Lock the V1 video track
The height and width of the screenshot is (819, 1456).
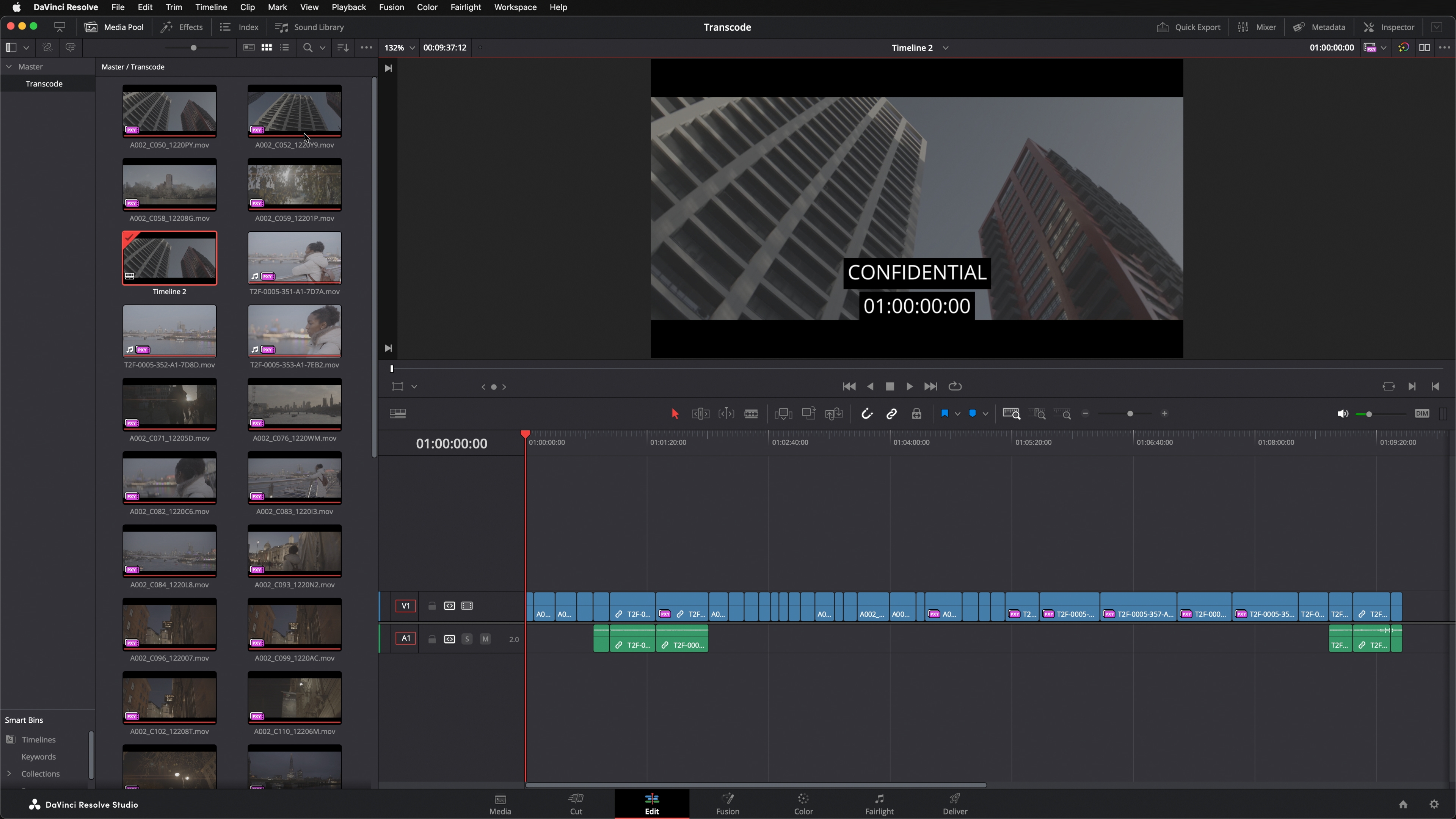[x=431, y=606]
